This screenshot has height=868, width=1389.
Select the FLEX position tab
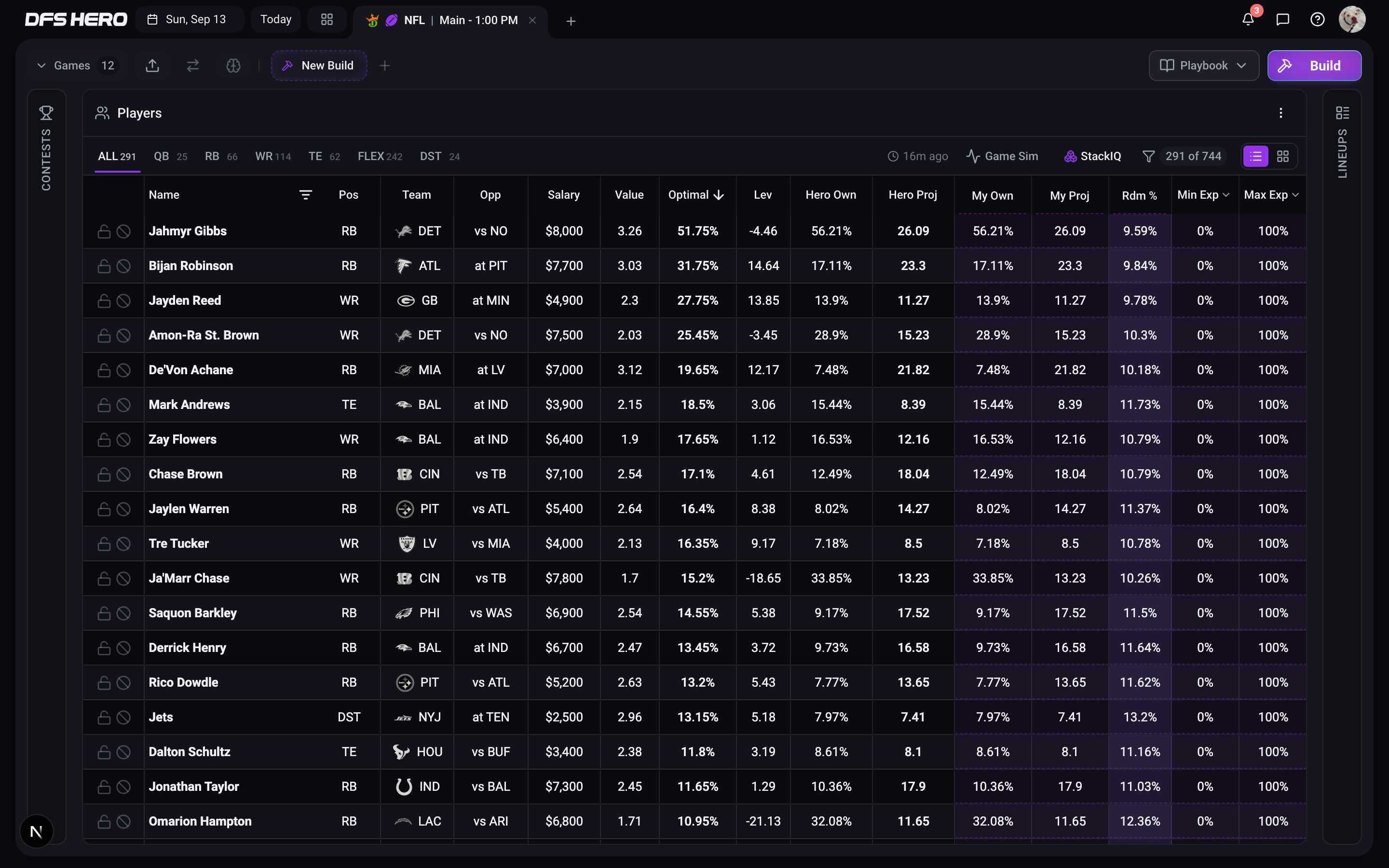[380, 156]
